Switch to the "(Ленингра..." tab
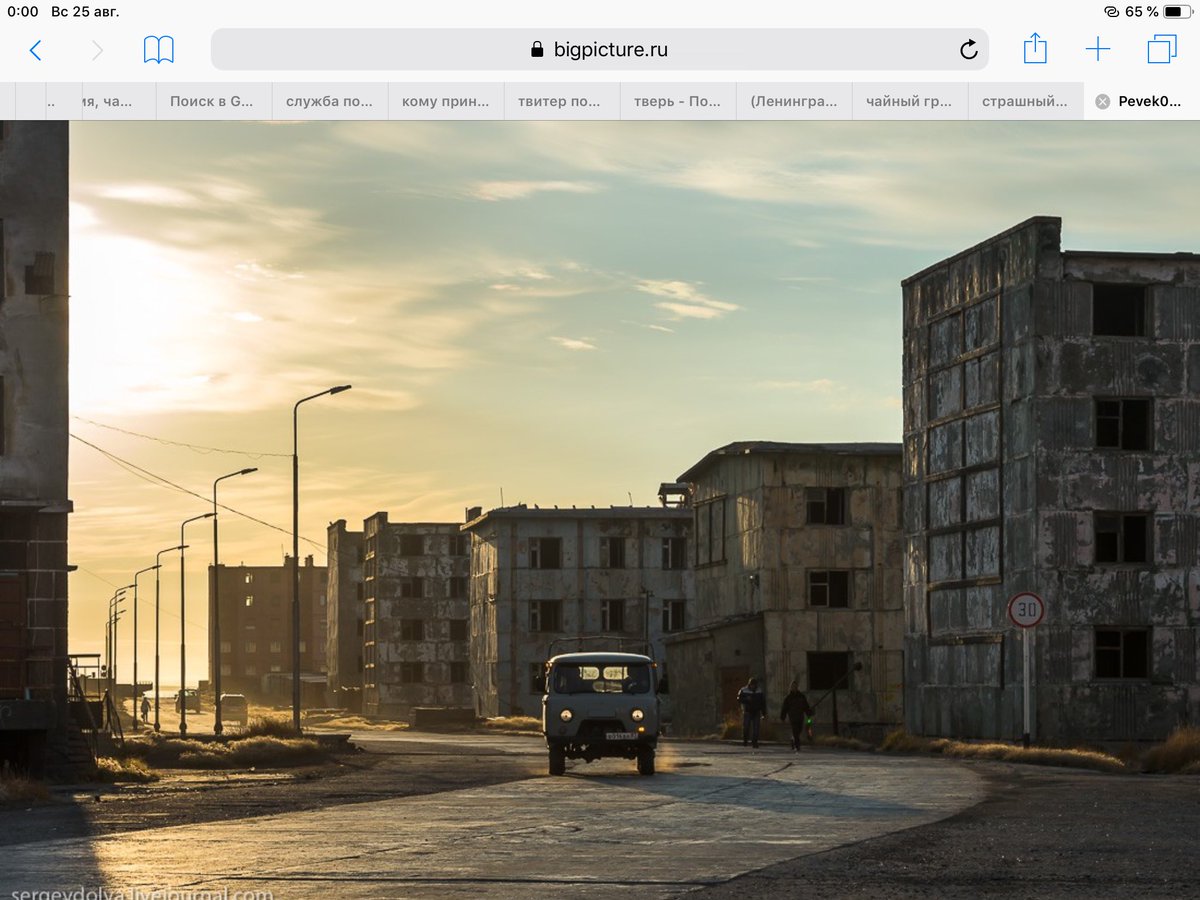The height and width of the screenshot is (900, 1200). [793, 101]
